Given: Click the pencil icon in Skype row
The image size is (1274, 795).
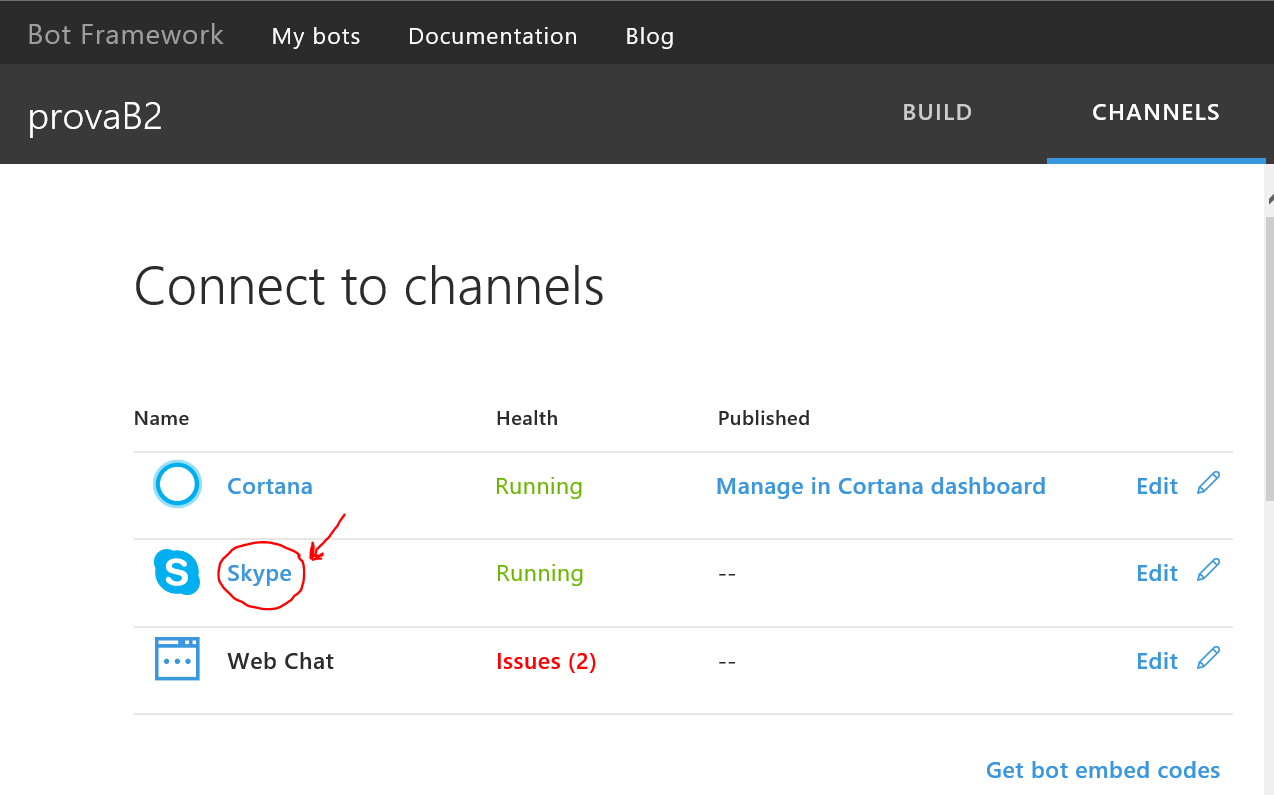Looking at the screenshot, I should point(1208,571).
